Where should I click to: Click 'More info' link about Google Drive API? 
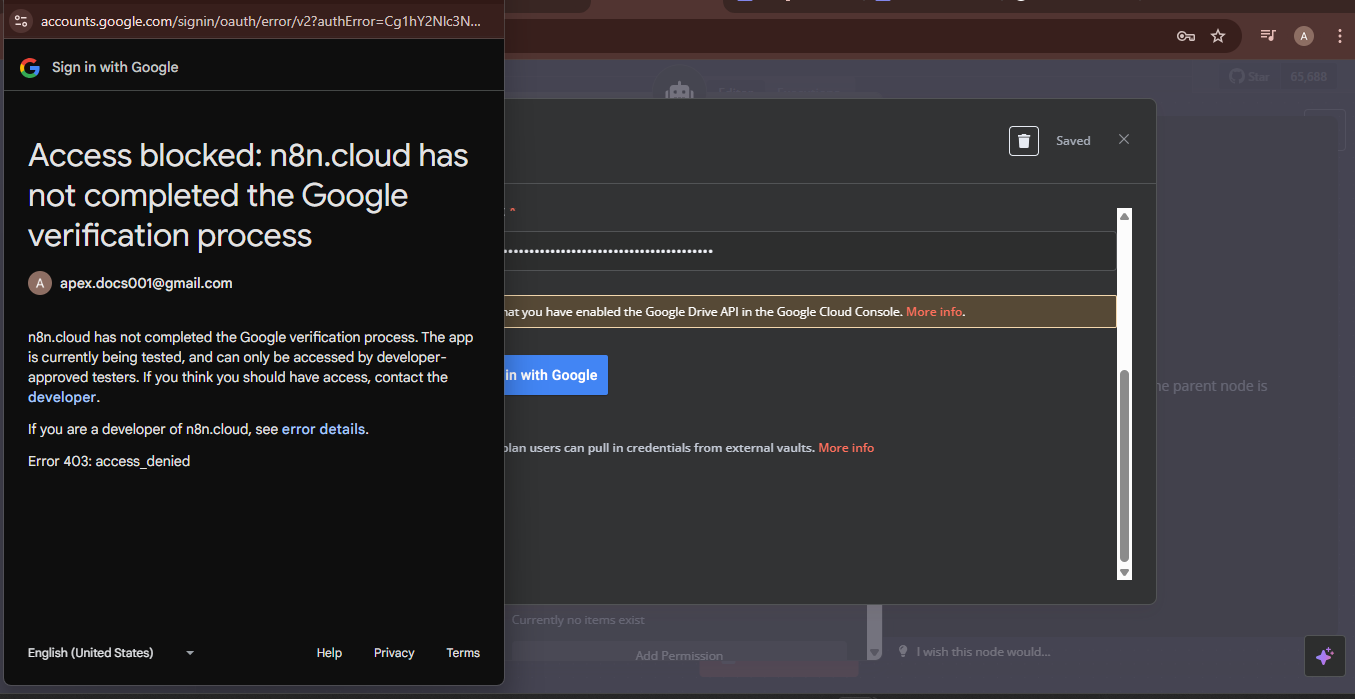click(x=934, y=312)
